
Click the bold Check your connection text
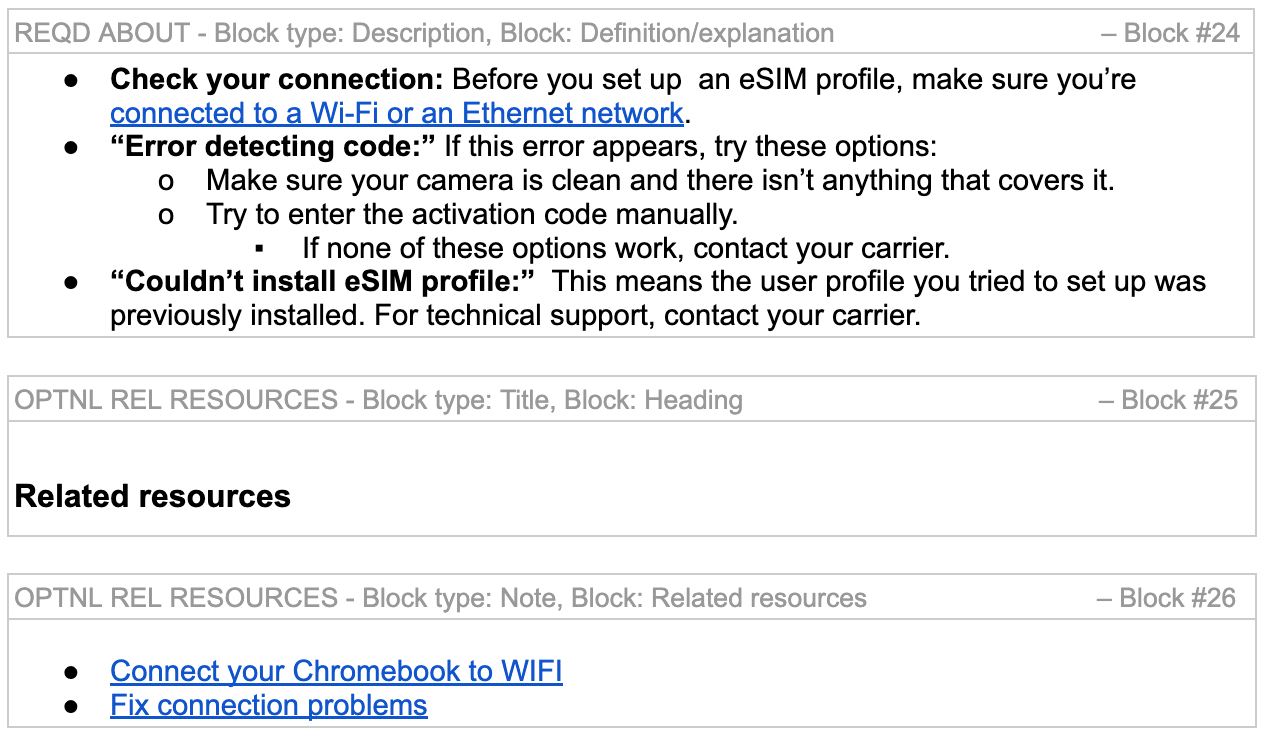click(276, 79)
